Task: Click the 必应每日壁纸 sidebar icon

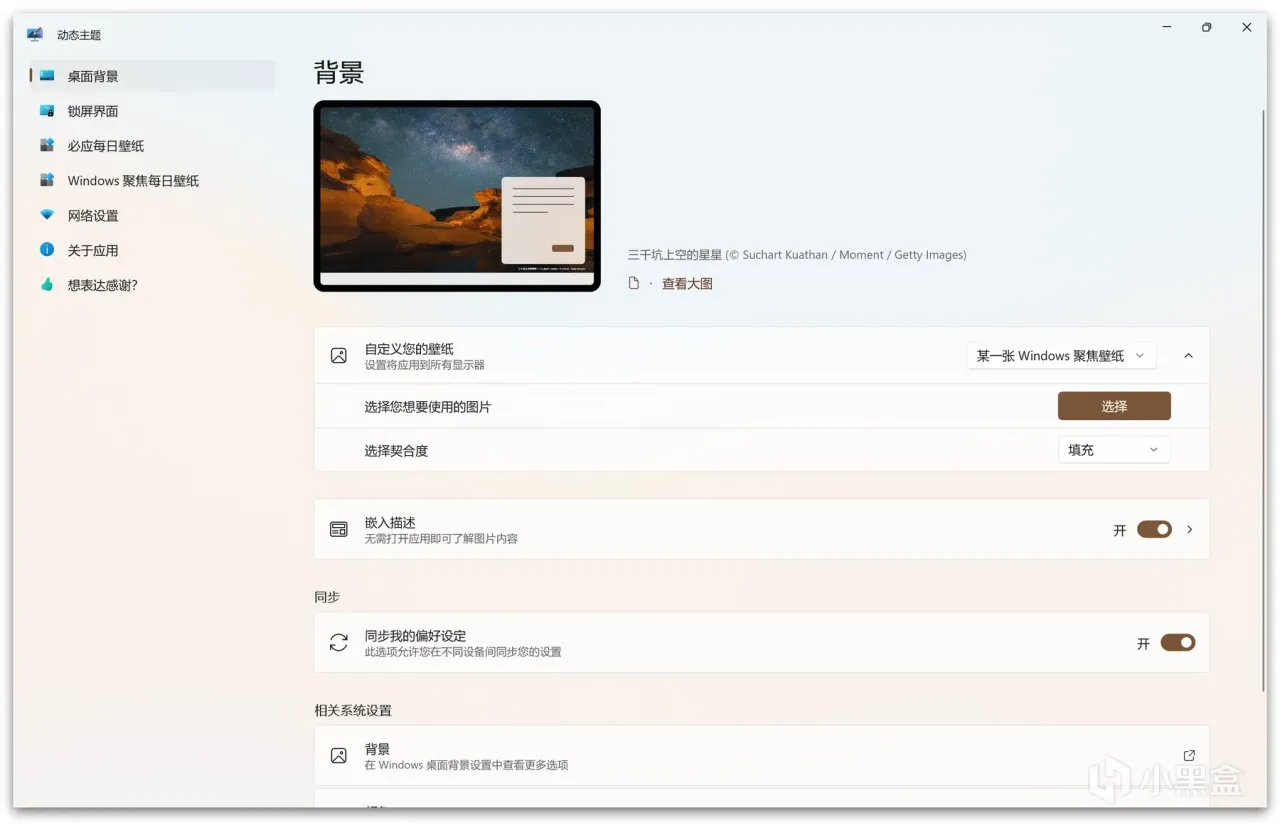Action: (x=47, y=146)
